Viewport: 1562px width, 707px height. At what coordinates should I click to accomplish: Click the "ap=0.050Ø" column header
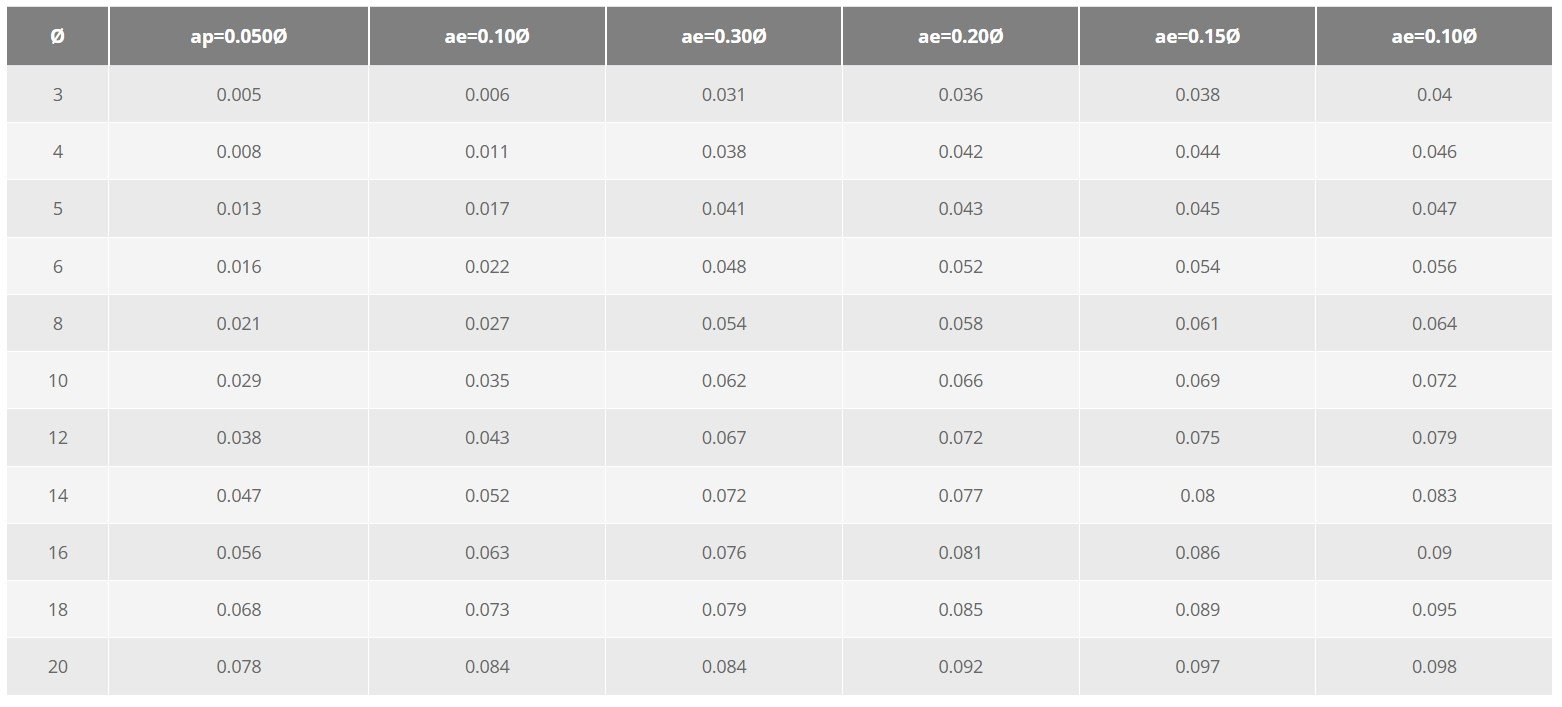pos(238,37)
